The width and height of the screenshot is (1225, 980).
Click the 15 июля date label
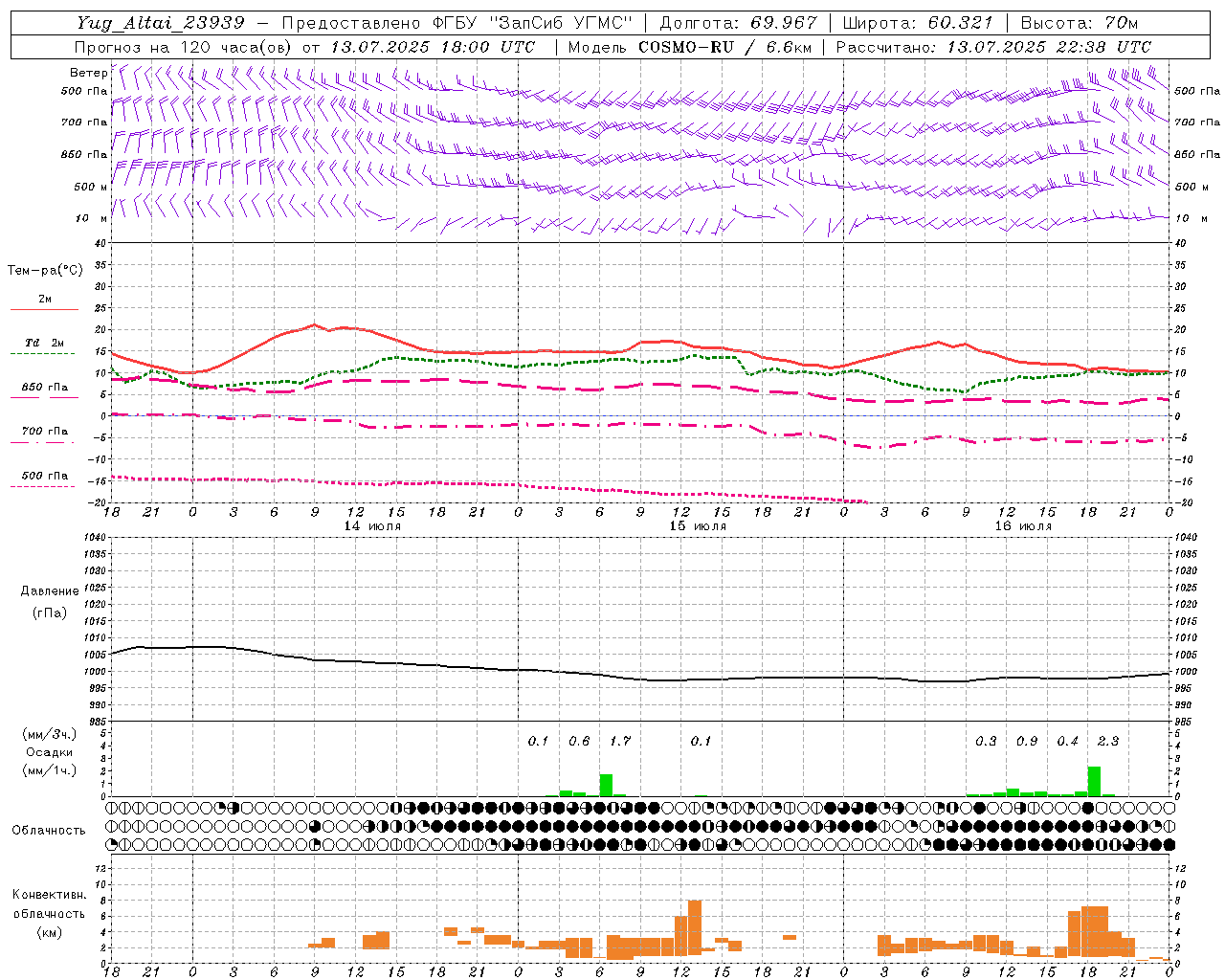point(698,526)
